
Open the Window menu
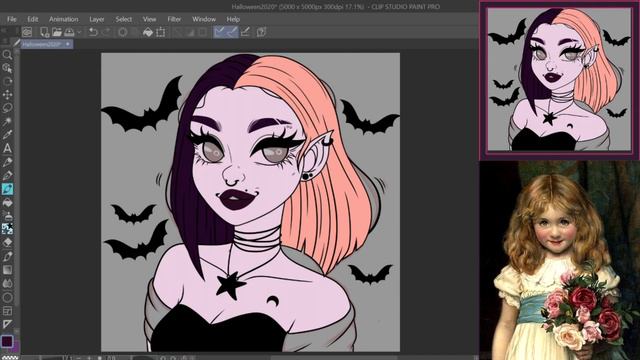(204, 19)
